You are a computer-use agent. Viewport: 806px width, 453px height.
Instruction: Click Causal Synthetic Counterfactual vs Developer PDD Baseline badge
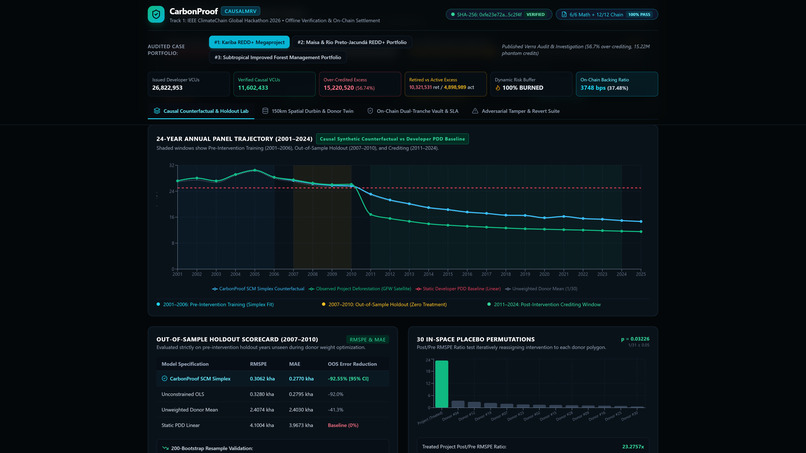(x=392, y=139)
